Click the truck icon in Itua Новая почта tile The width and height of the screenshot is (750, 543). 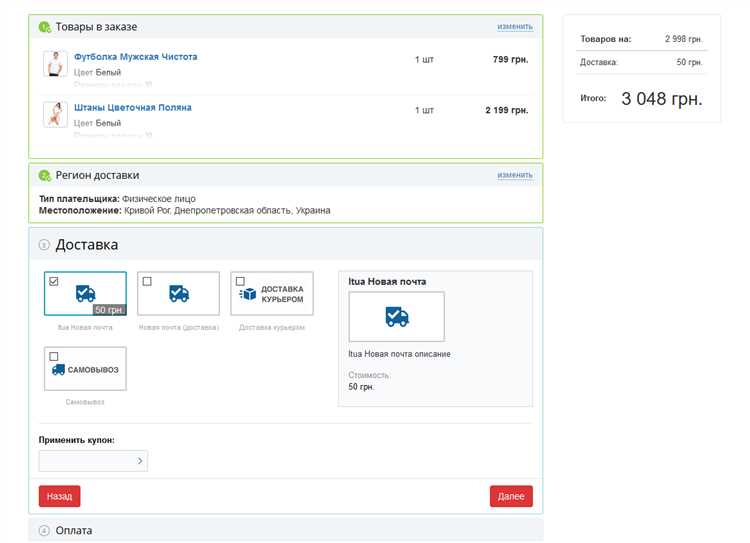tap(86, 293)
